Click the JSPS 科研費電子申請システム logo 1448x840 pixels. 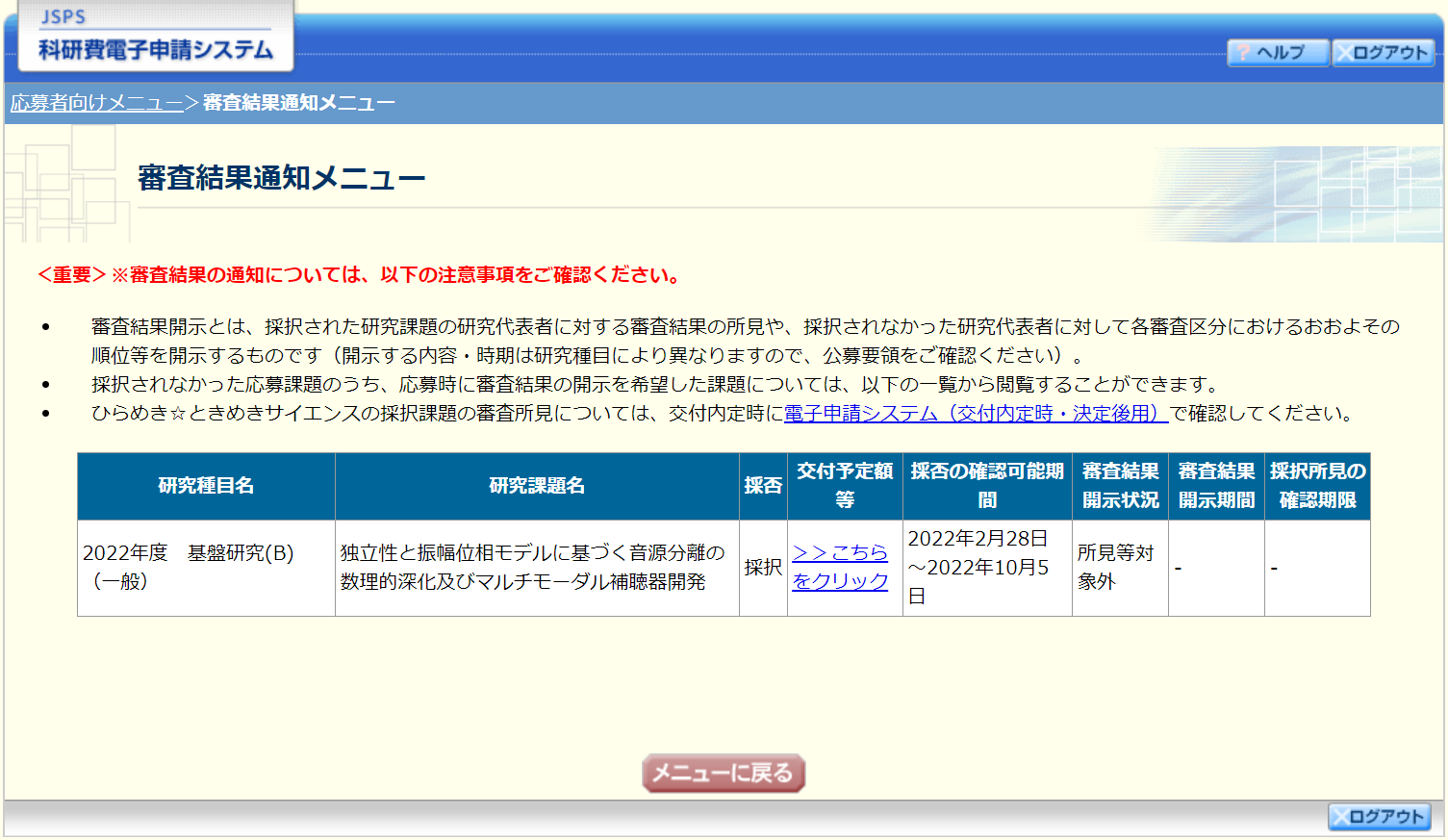coord(156,36)
